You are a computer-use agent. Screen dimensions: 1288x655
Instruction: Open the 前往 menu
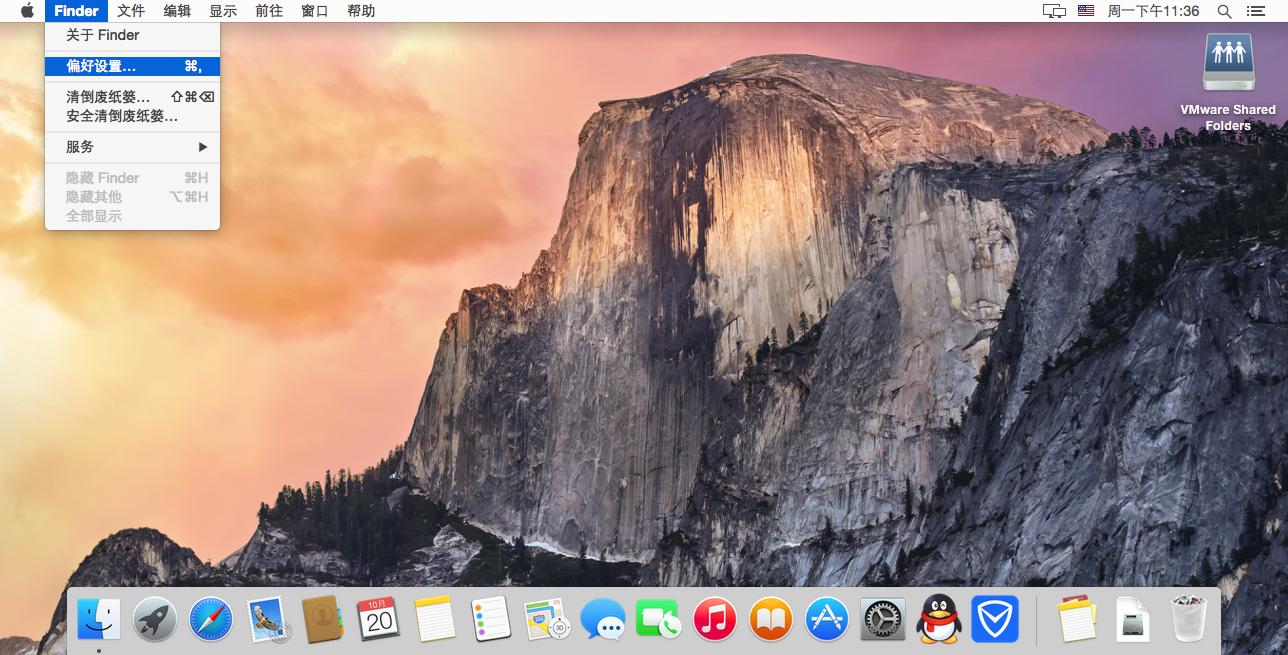click(269, 11)
